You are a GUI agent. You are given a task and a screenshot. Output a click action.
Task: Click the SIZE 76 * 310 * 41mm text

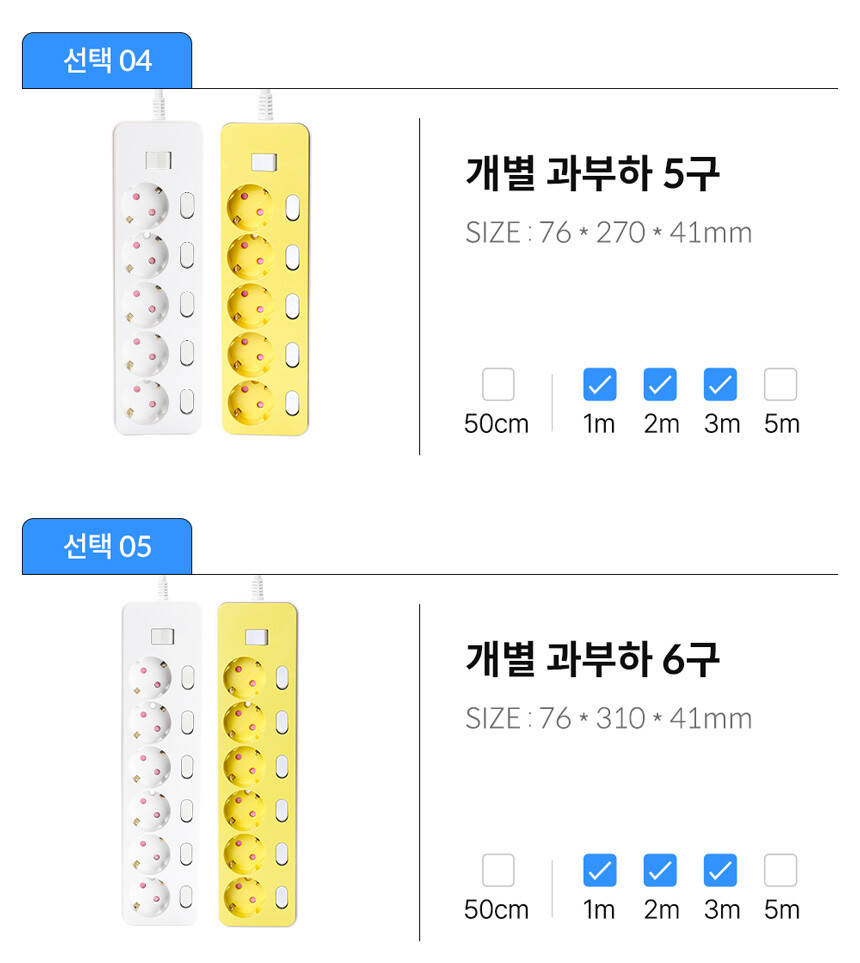(x=608, y=719)
